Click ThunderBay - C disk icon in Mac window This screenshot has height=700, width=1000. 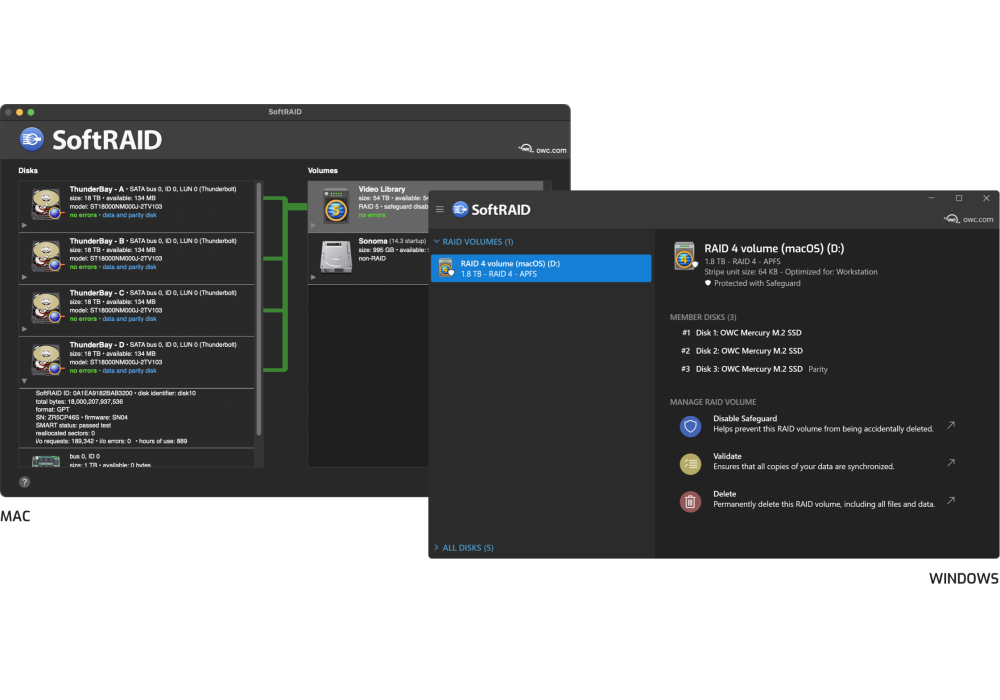click(47, 307)
